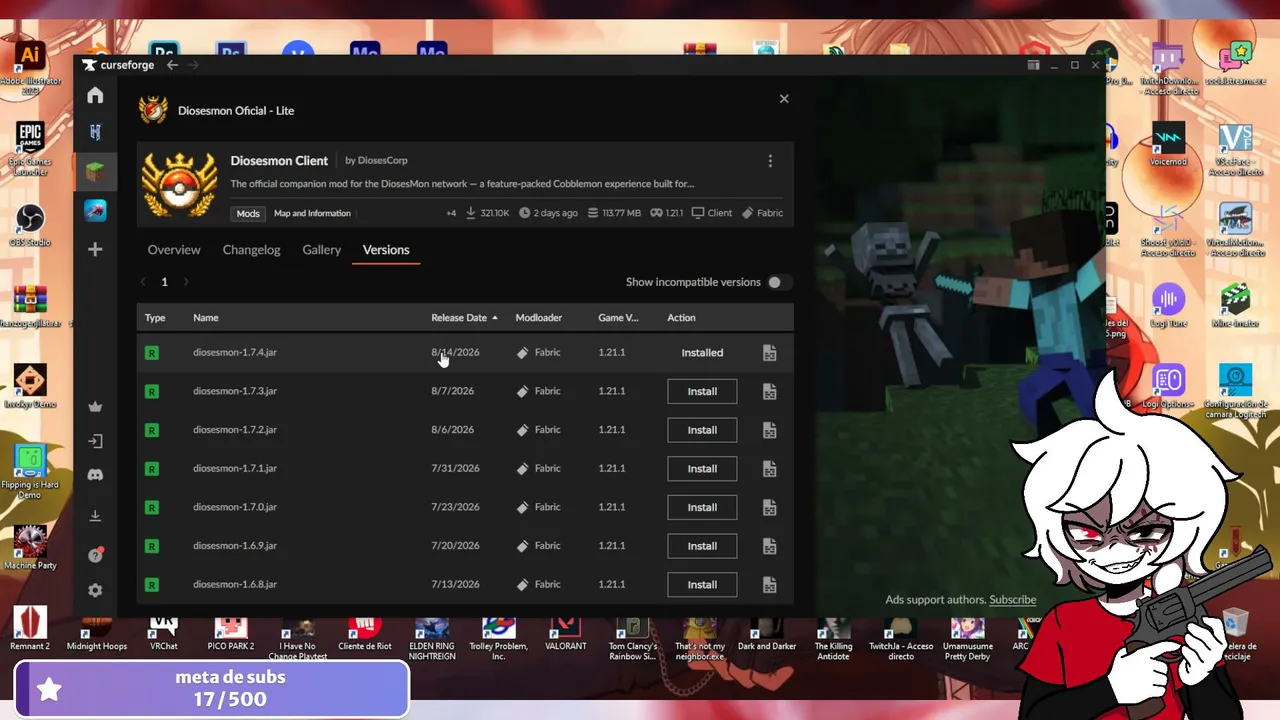
Task: Select the Minecraft grass block sidebar icon
Action: 95,171
